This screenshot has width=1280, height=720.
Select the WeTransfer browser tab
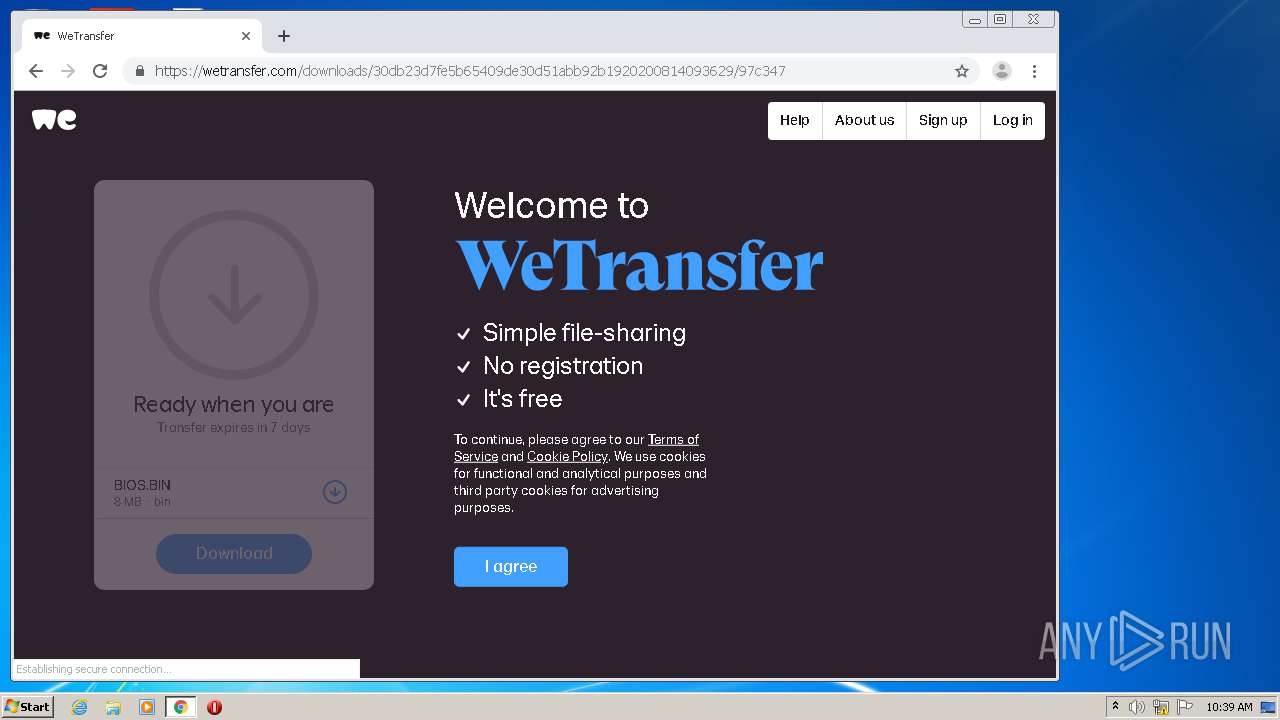[142, 36]
